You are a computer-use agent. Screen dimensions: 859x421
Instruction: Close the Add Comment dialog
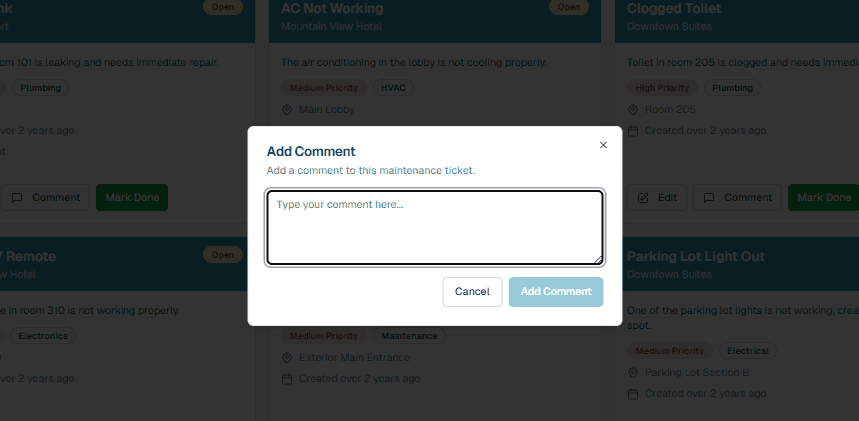pos(603,145)
